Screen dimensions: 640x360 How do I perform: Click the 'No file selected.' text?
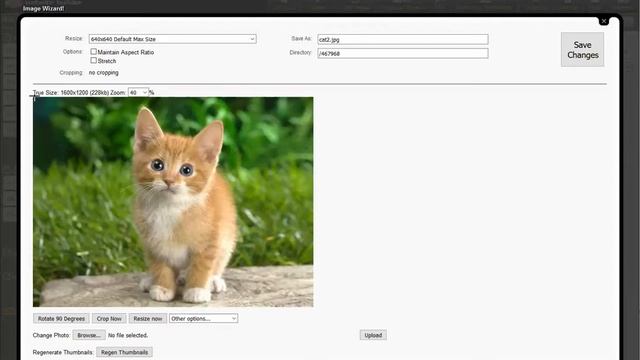(128, 335)
